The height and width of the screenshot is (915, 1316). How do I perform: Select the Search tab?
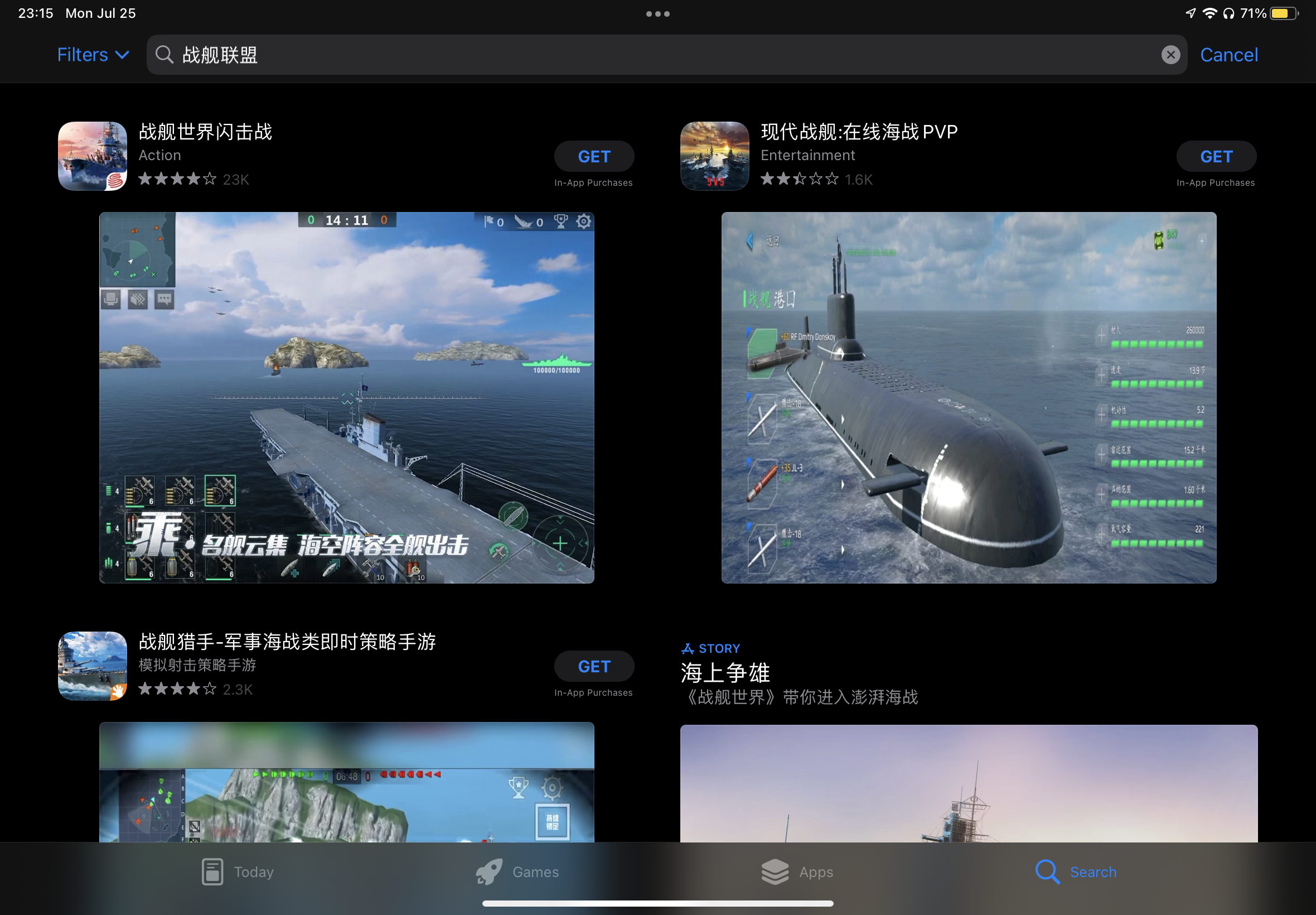click(1076, 872)
